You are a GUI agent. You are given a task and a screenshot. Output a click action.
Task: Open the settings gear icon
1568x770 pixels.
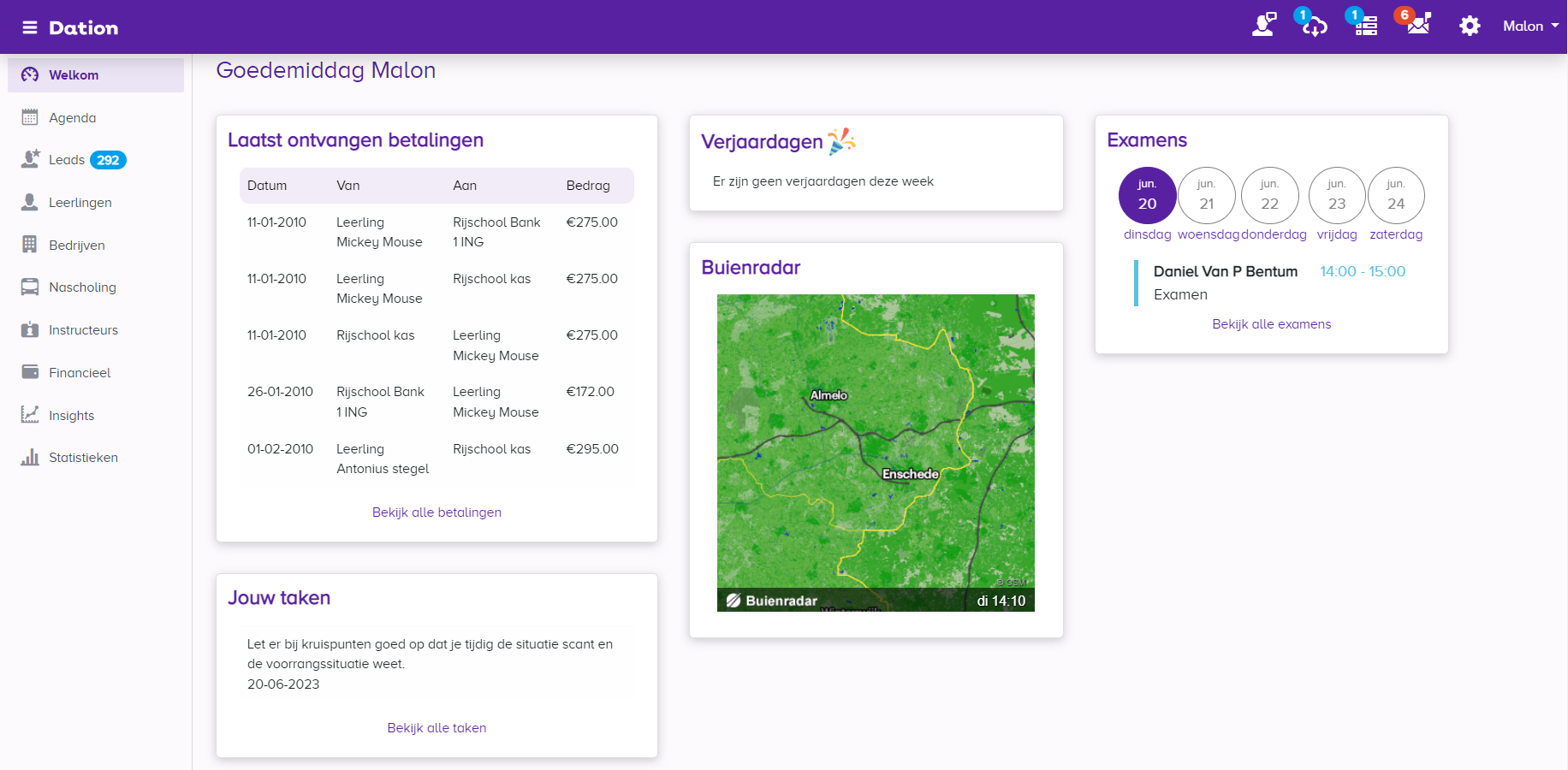pos(1470,26)
